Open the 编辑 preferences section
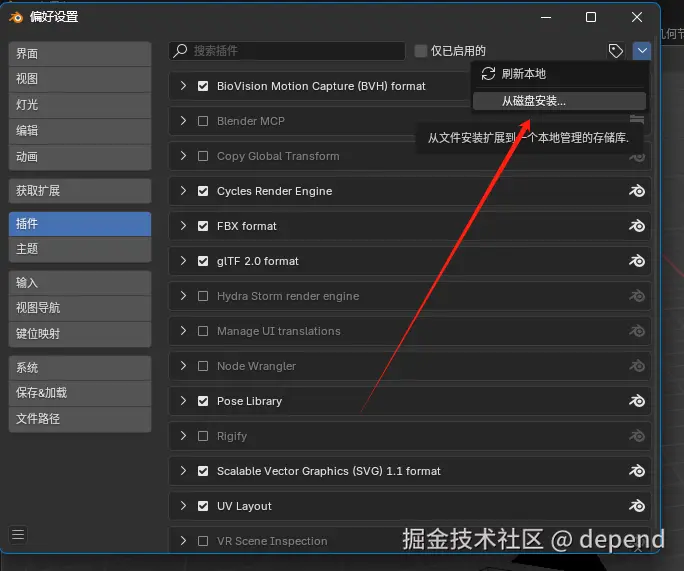Image resolution: width=684 pixels, height=571 pixels. [80, 130]
